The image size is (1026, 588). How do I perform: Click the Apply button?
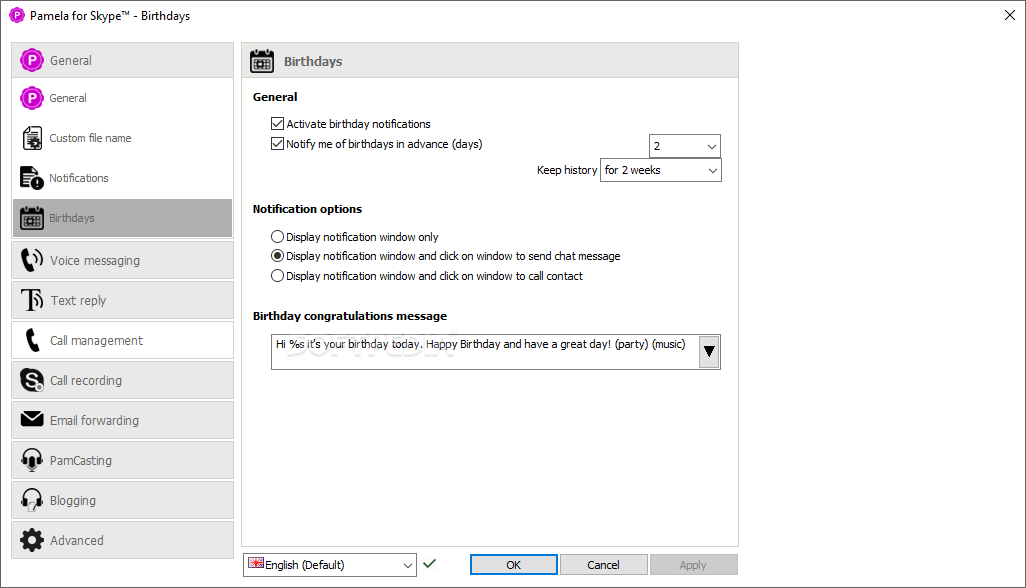click(x=693, y=564)
